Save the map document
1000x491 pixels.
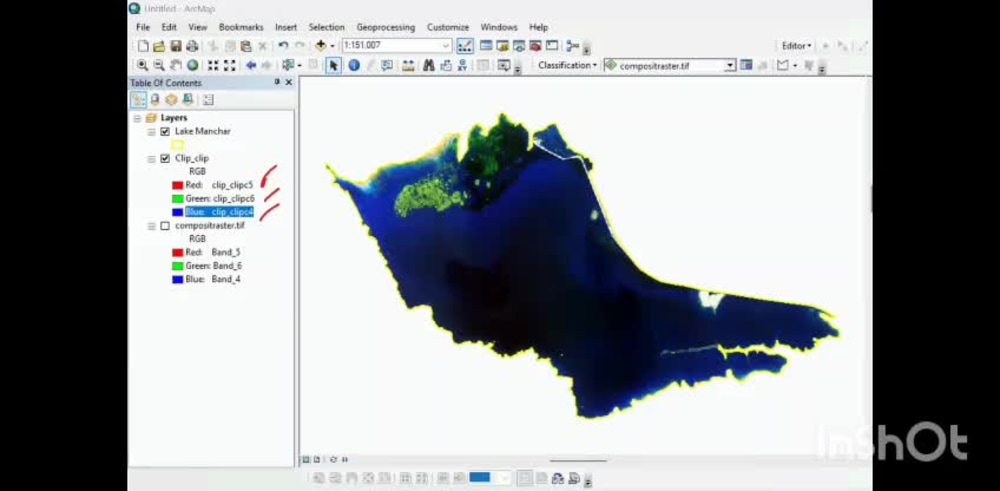[176, 46]
